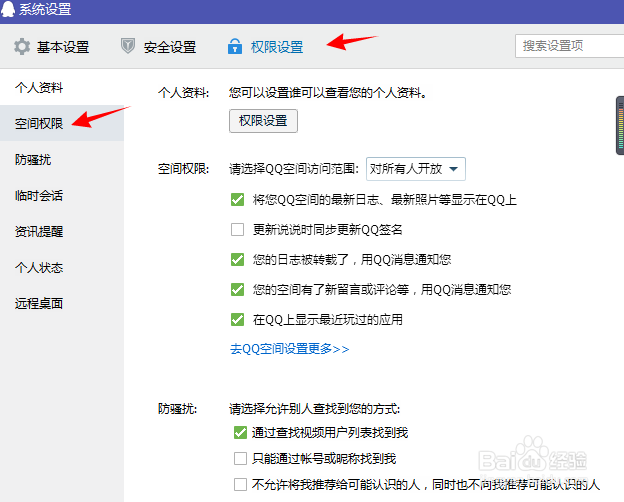Select 远程桌面 in the sidebar
The width and height of the screenshot is (624, 502).
(x=39, y=303)
